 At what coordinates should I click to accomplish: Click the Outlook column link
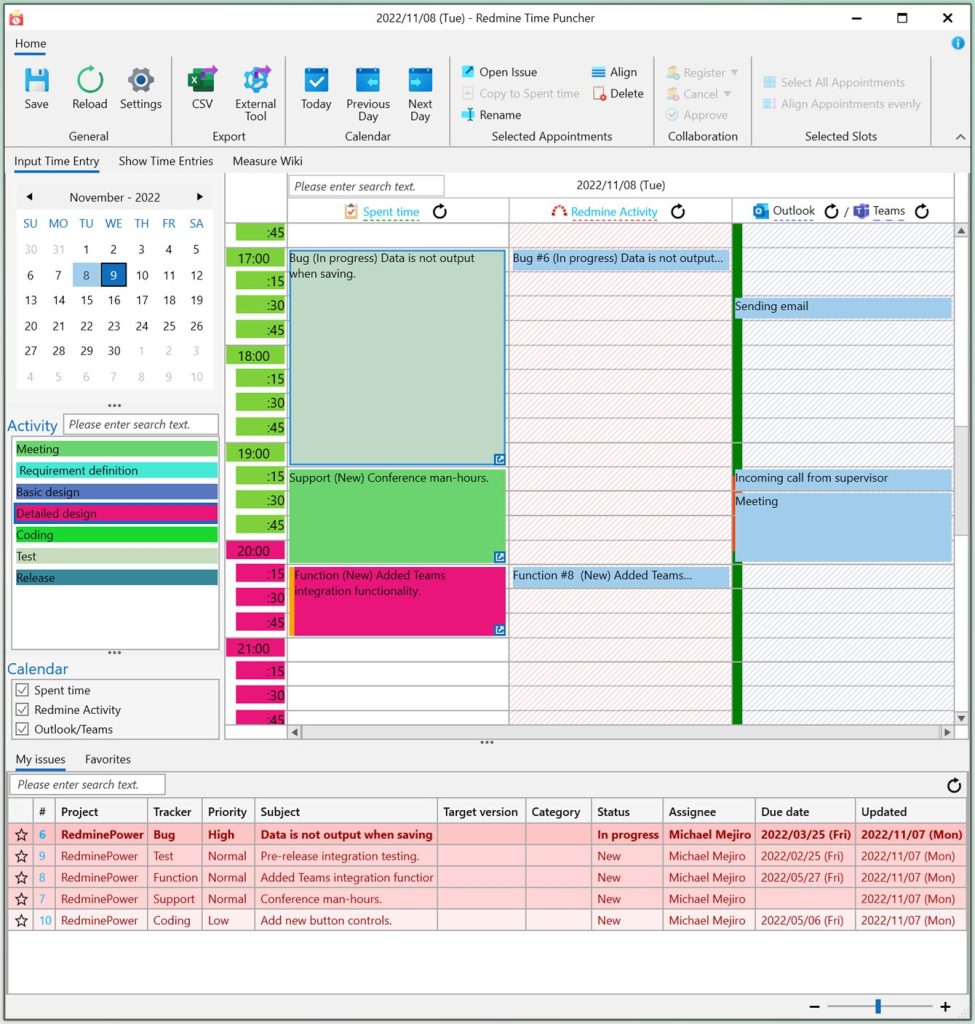point(793,211)
